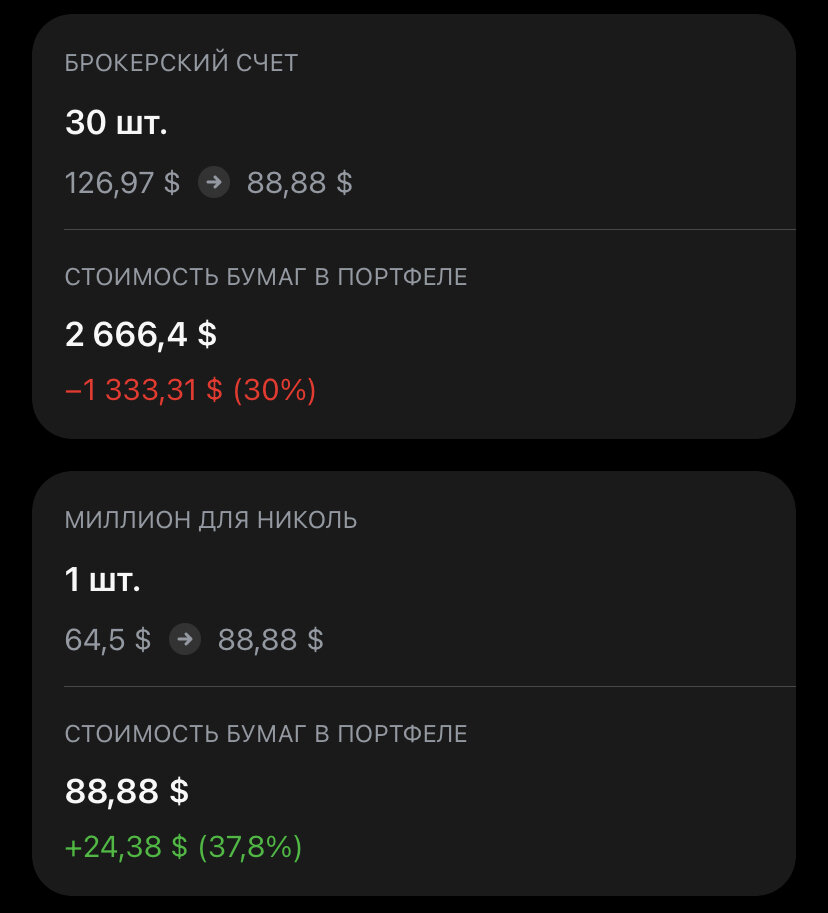Image resolution: width=828 pixels, height=913 pixels.
Task: Click the bold 88,88 $ portfolio value
Action: pos(126,791)
